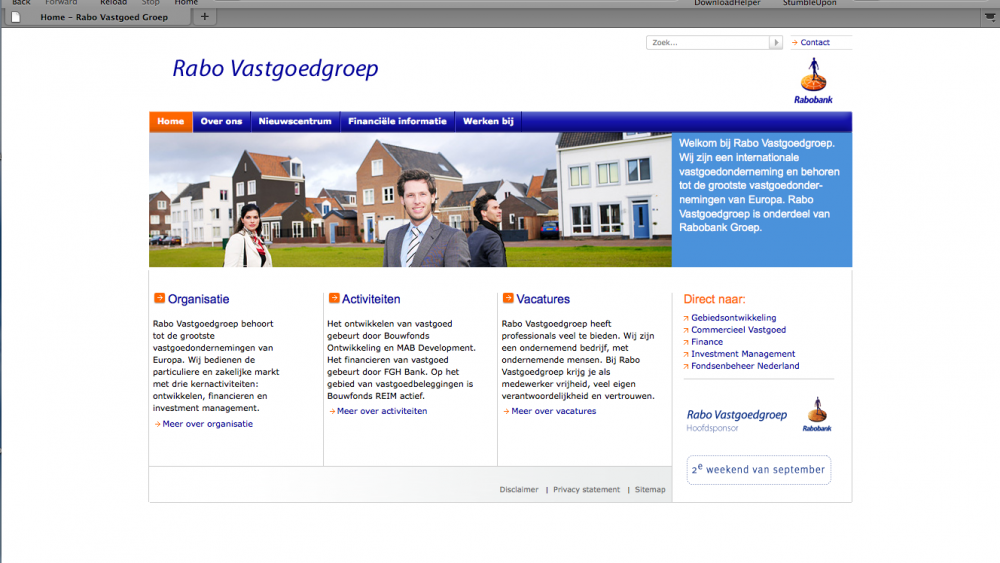Click the Contact link
This screenshot has height=563, width=1000.
click(814, 42)
